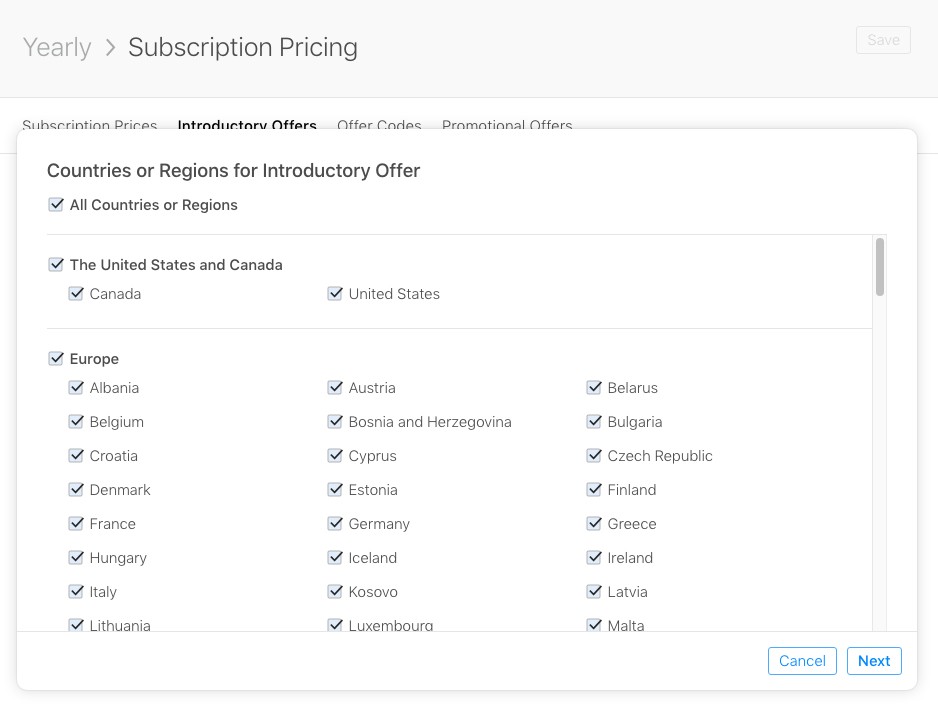938x710 pixels.
Task: Switch to the Subscription Prices tab
Action: (89, 126)
